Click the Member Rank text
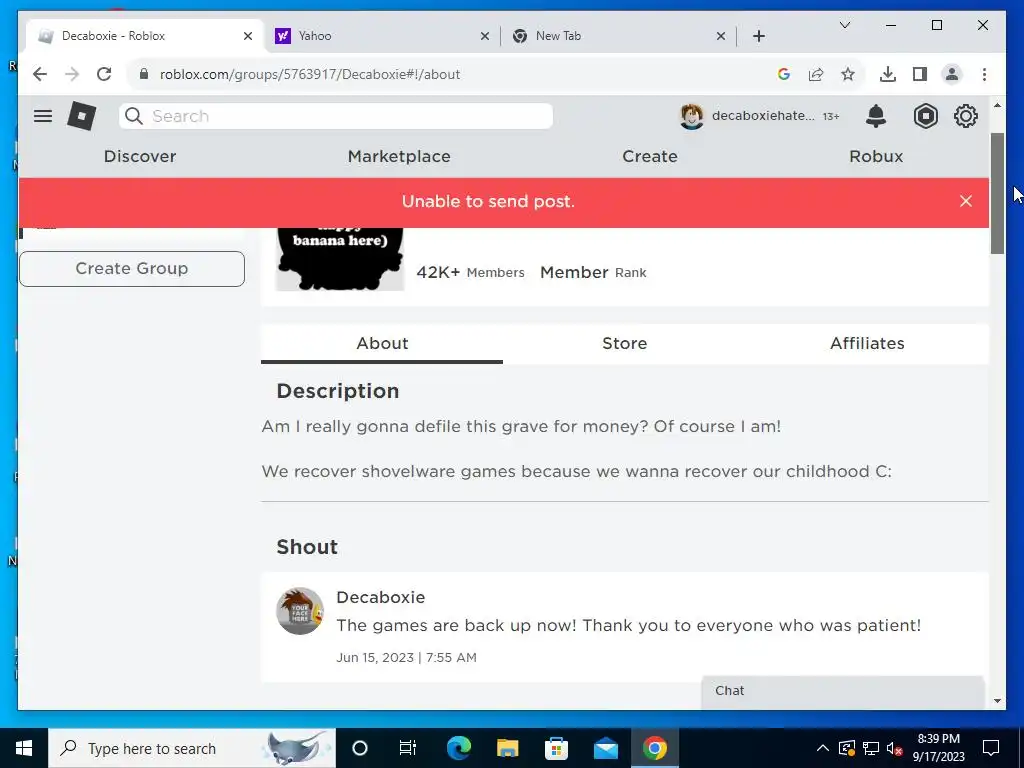1024x768 pixels. pyautogui.click(x=593, y=272)
